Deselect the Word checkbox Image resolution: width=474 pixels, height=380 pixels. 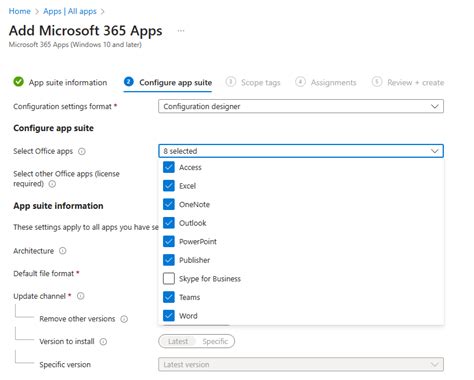(x=169, y=316)
